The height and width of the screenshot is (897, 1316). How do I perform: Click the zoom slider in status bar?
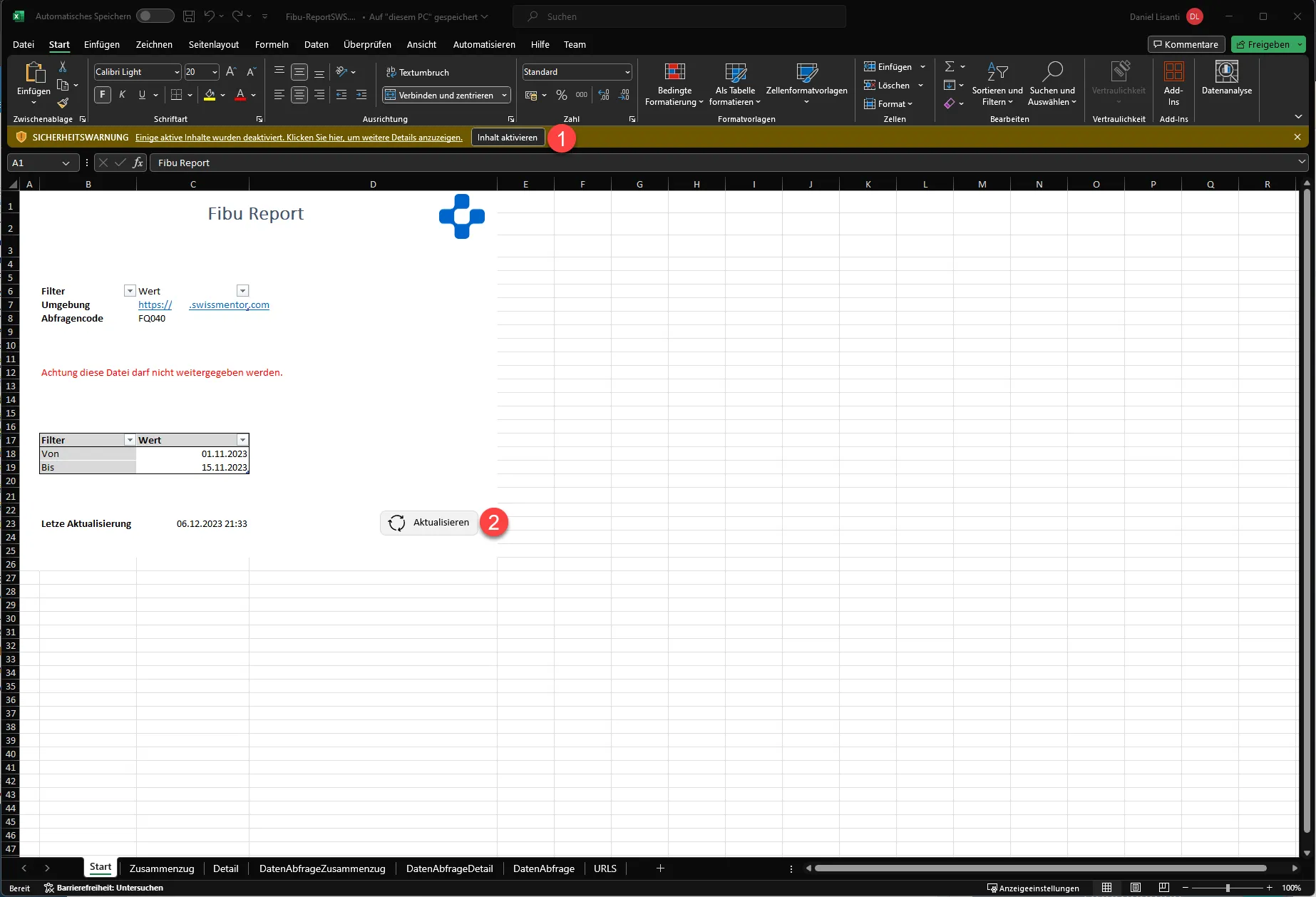(1228, 888)
